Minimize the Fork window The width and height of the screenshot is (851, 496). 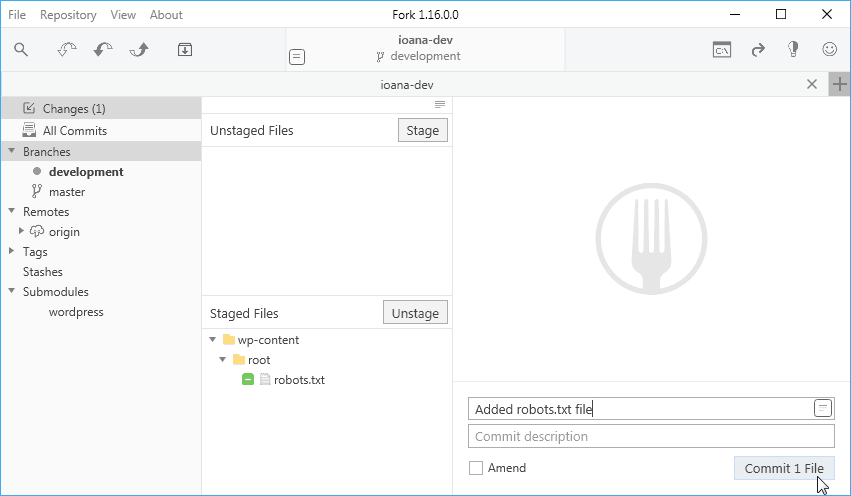click(735, 14)
